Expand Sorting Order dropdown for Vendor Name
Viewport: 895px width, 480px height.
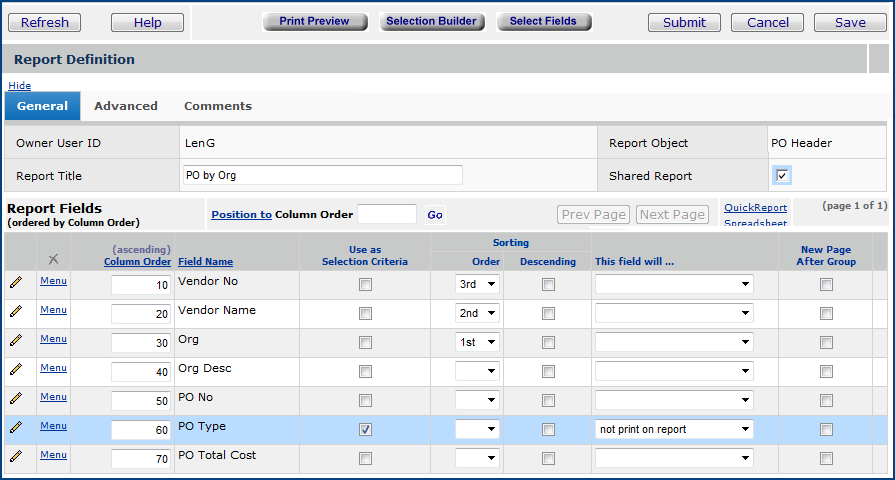(x=477, y=314)
